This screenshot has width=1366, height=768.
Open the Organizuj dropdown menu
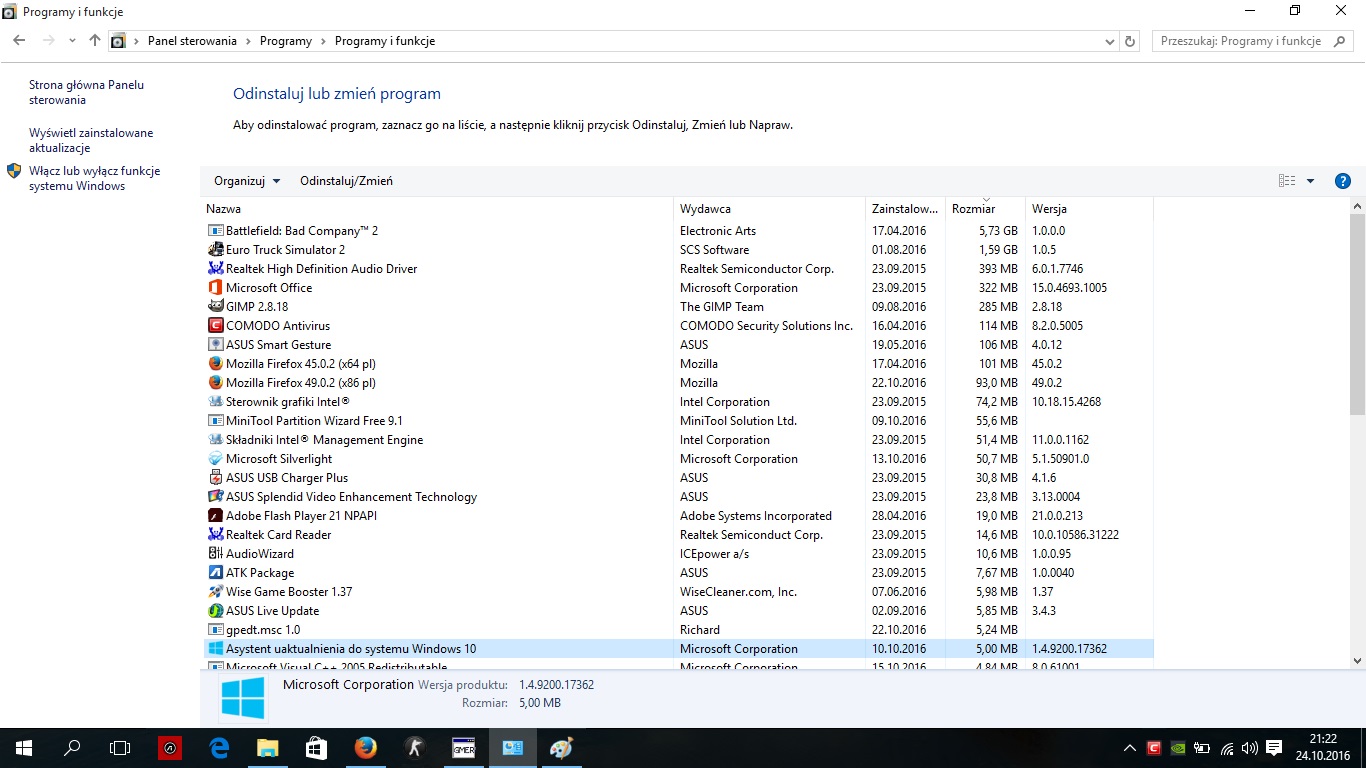click(x=247, y=181)
